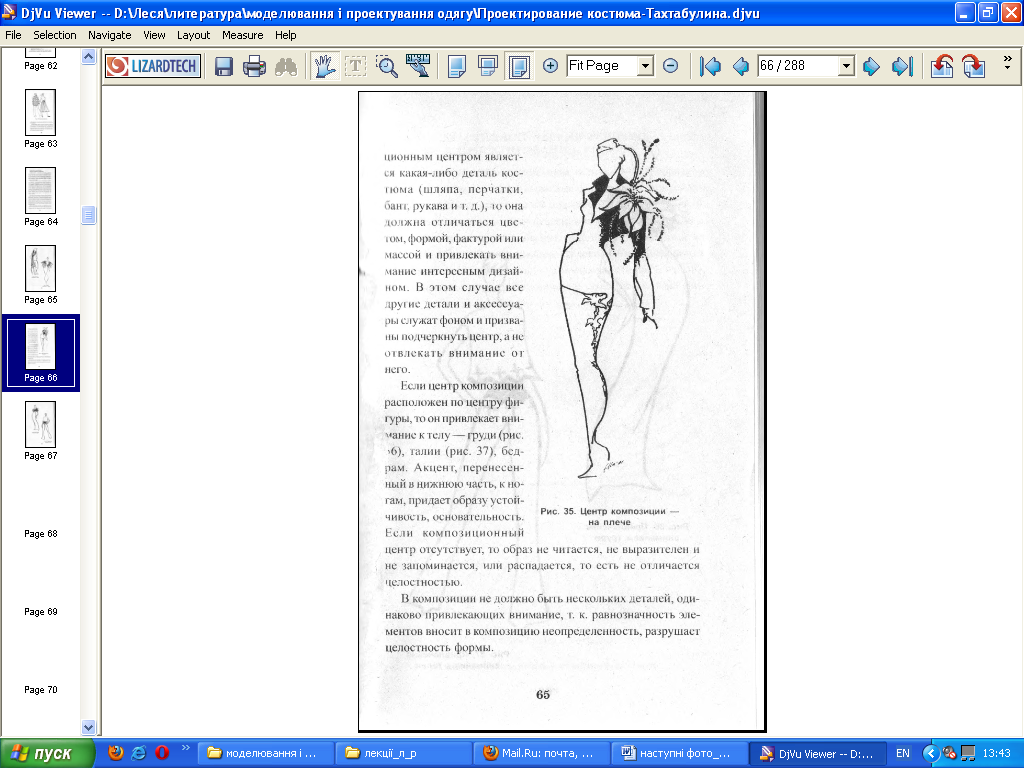Go to next page arrow

[x=871, y=66]
